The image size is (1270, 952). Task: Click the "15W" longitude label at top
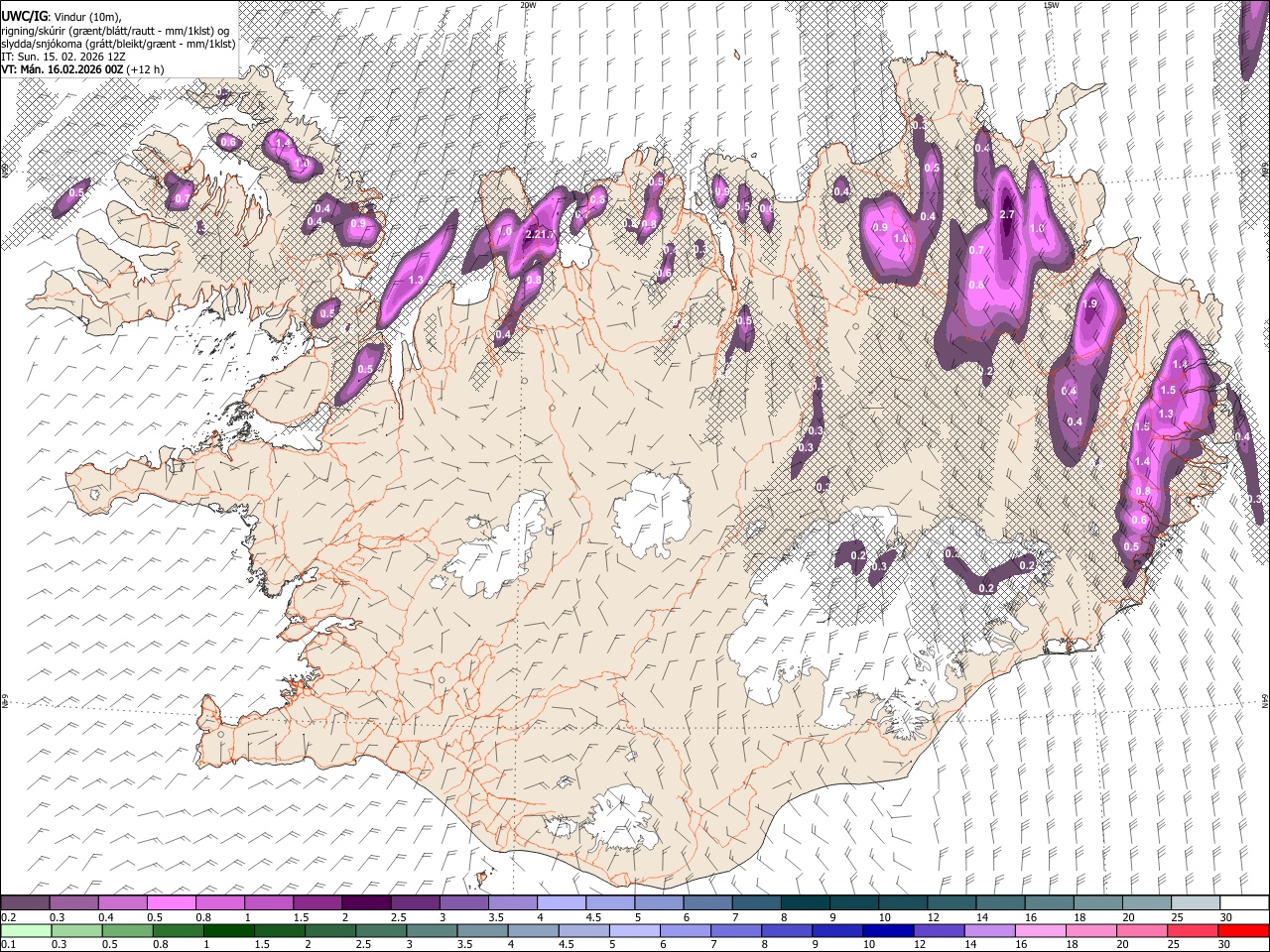click(x=1051, y=5)
